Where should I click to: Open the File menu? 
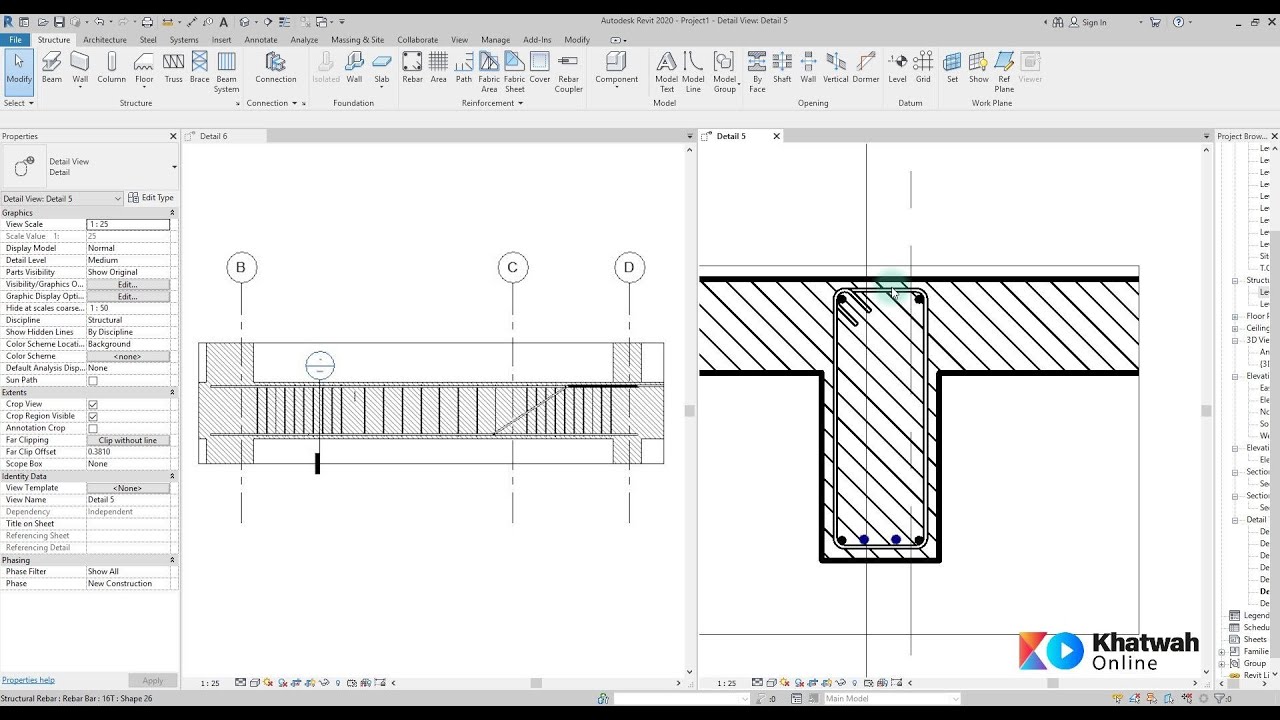tap(16, 40)
